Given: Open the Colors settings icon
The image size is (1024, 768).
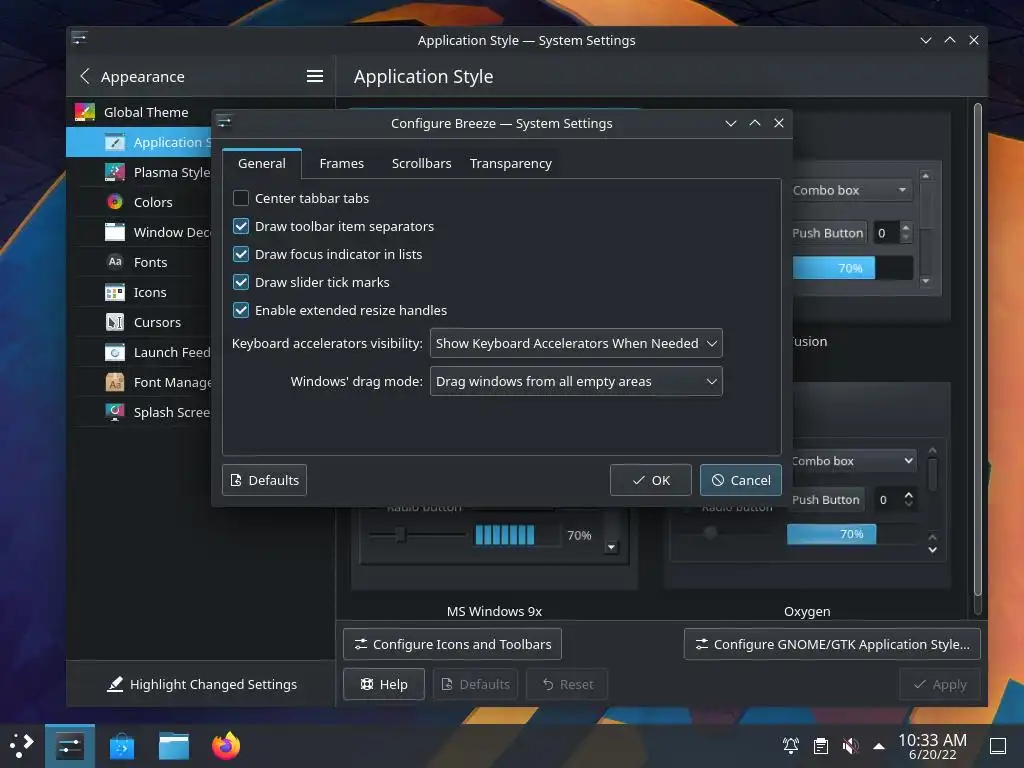Looking at the screenshot, I should [x=115, y=202].
